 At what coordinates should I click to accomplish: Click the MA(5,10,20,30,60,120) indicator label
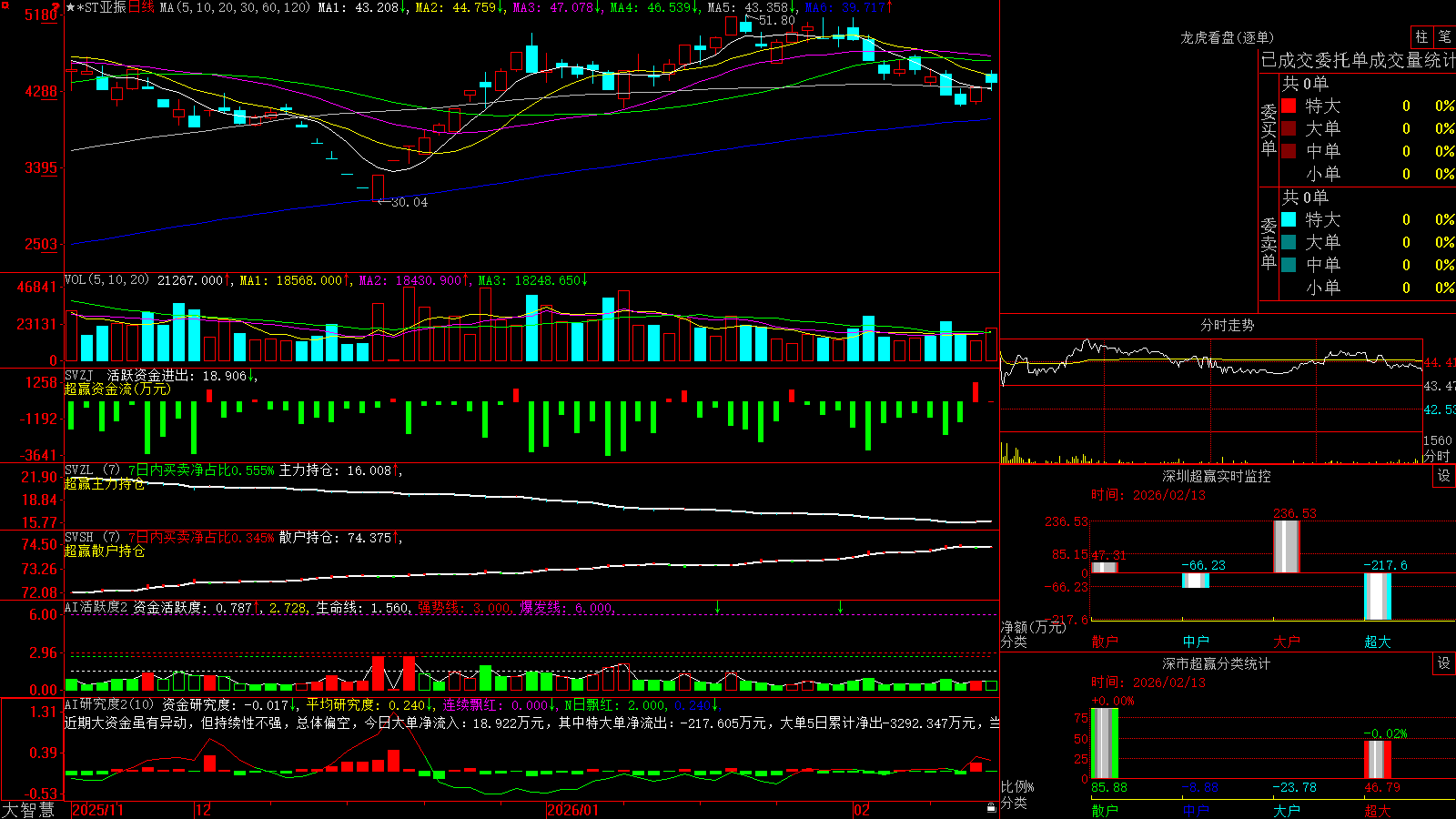(x=235, y=7)
